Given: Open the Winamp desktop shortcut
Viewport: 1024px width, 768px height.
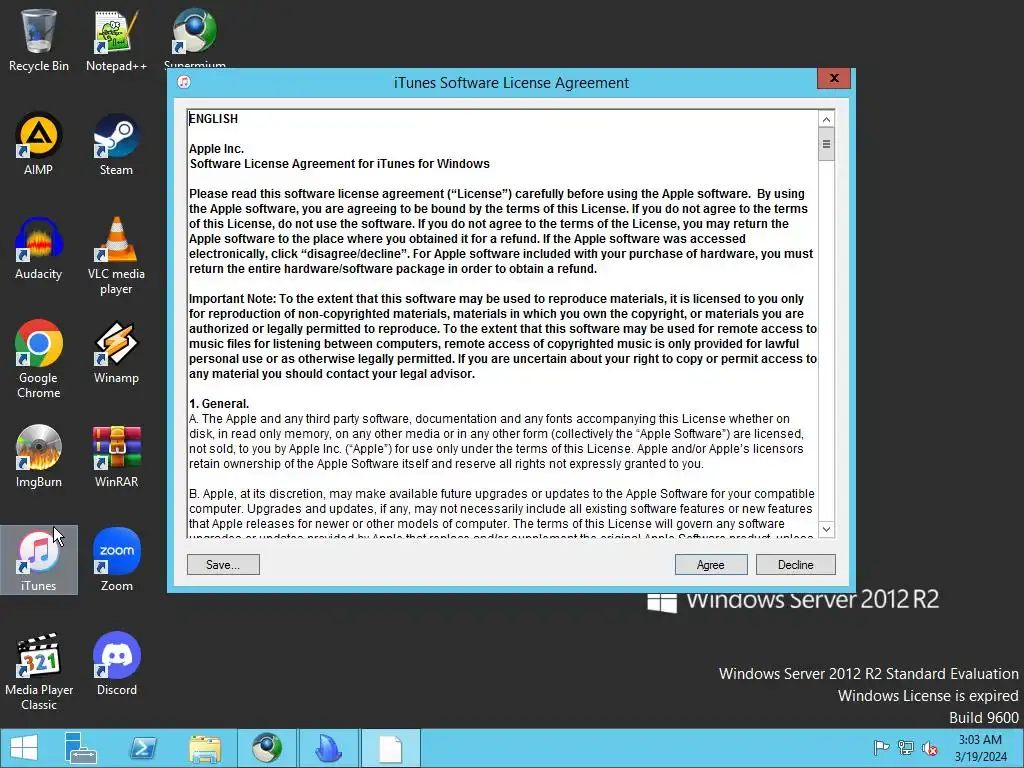Looking at the screenshot, I should coord(116,353).
